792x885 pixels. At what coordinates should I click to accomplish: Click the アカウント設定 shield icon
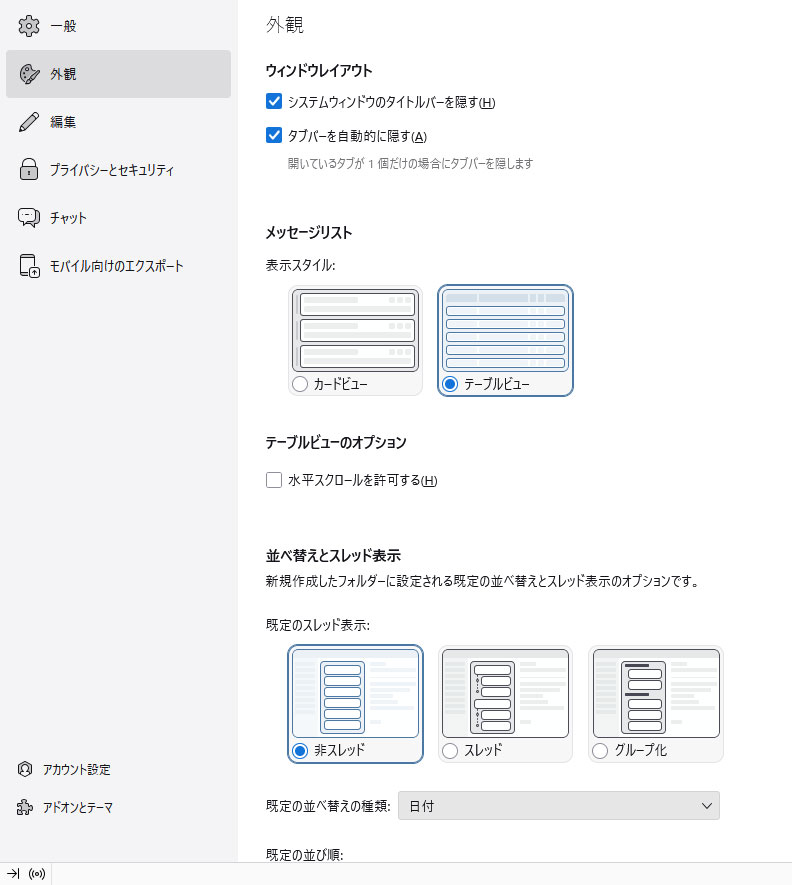tap(25, 769)
